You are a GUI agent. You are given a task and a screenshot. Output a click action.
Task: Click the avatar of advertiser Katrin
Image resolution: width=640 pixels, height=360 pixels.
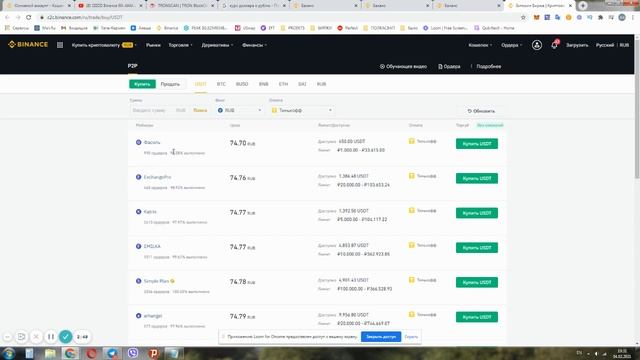tap(138, 211)
